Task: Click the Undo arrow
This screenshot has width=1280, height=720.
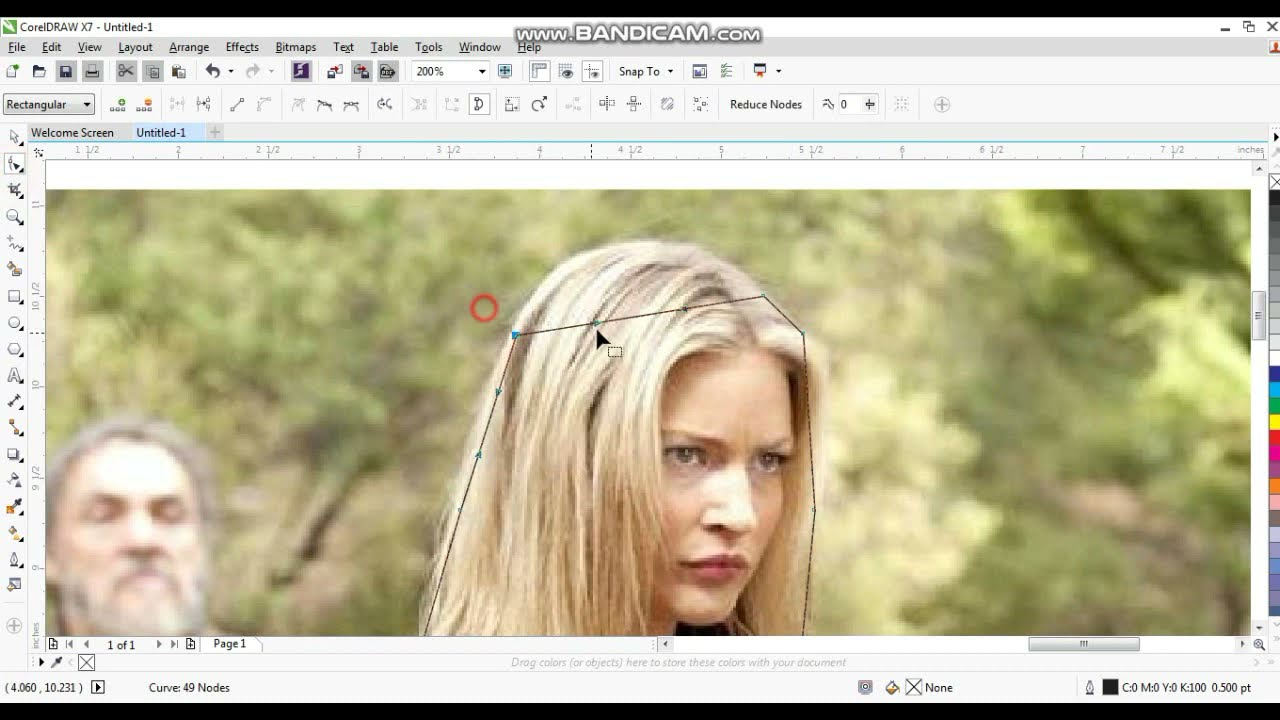Action: 212,71
